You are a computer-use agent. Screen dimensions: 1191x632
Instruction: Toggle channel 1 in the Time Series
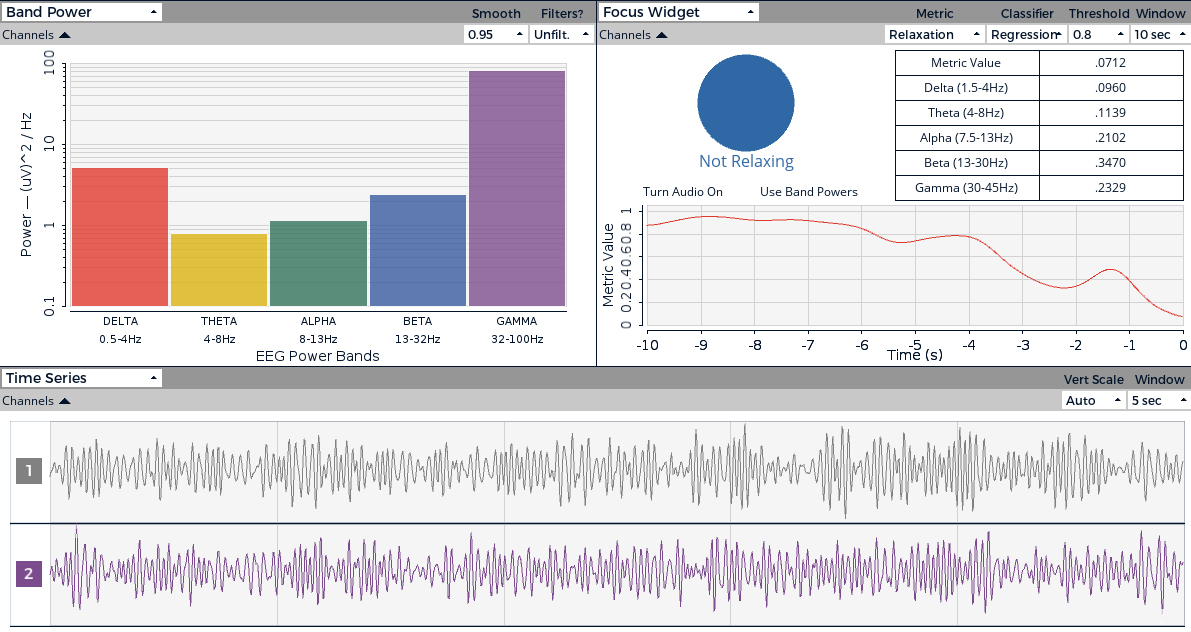tap(27, 470)
